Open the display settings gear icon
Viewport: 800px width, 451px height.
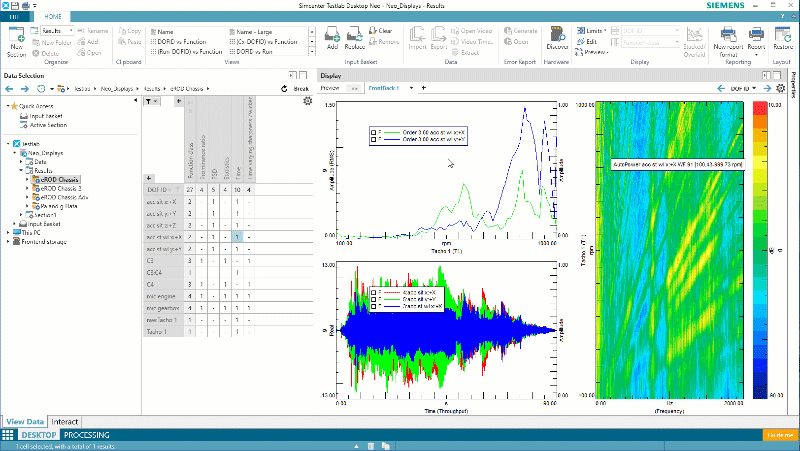tap(779, 88)
